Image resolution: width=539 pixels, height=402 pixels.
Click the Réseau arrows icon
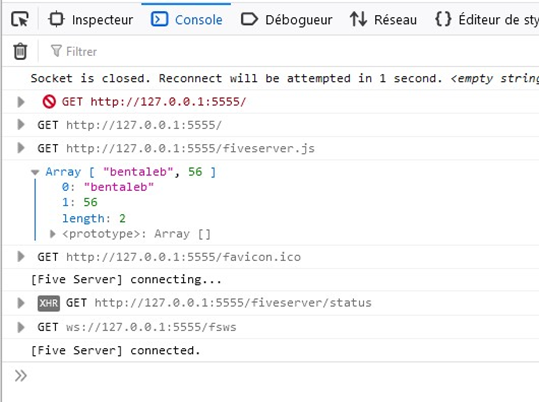359,19
